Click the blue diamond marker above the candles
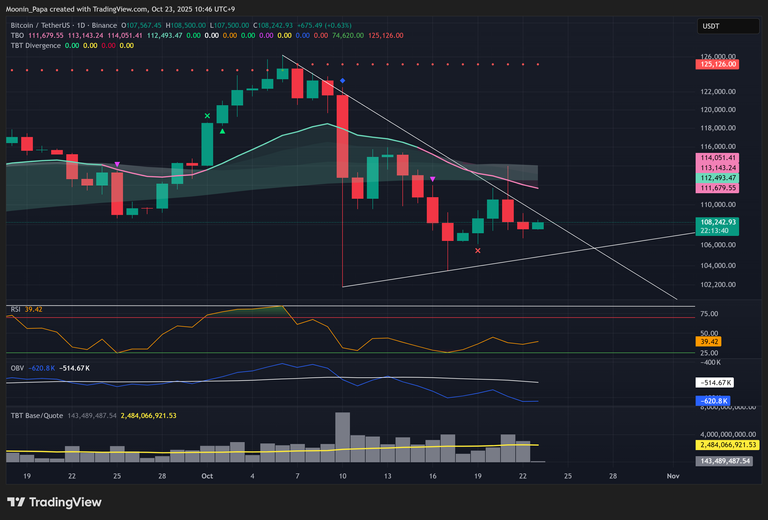The image size is (768, 520). (342, 80)
